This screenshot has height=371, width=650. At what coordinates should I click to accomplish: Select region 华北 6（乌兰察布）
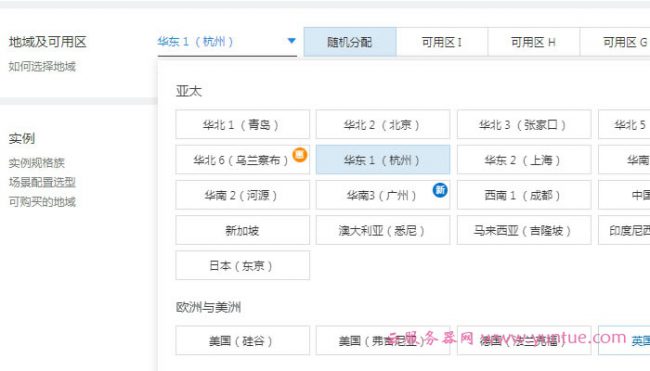point(243,160)
